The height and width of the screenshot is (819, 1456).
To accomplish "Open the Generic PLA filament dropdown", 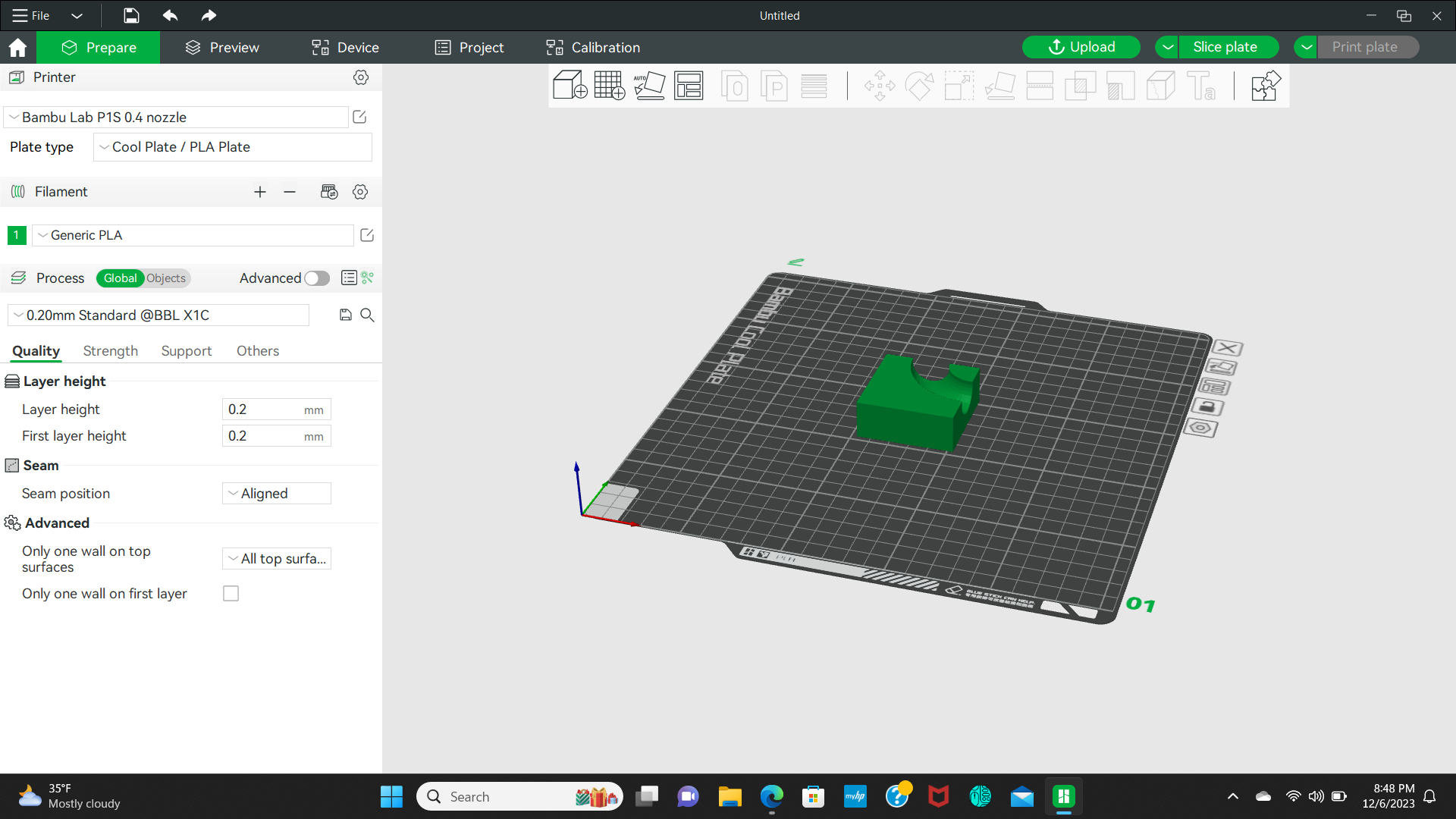I will tap(193, 235).
